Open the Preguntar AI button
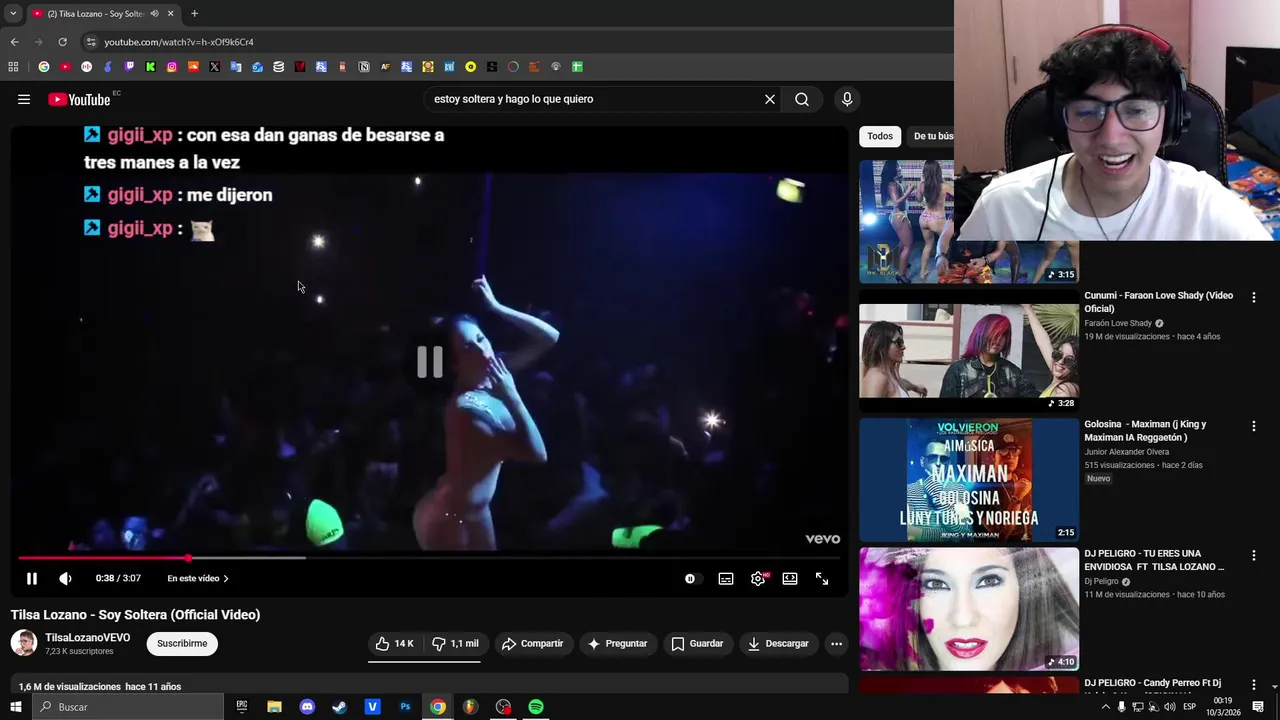Screen dimensions: 1280x720 [617, 643]
